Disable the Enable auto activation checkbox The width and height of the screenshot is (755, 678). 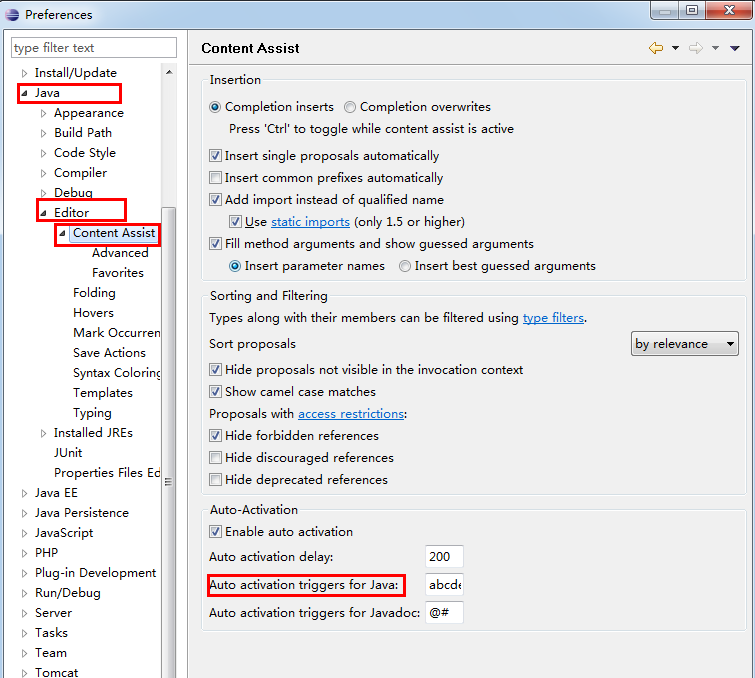[x=215, y=532]
